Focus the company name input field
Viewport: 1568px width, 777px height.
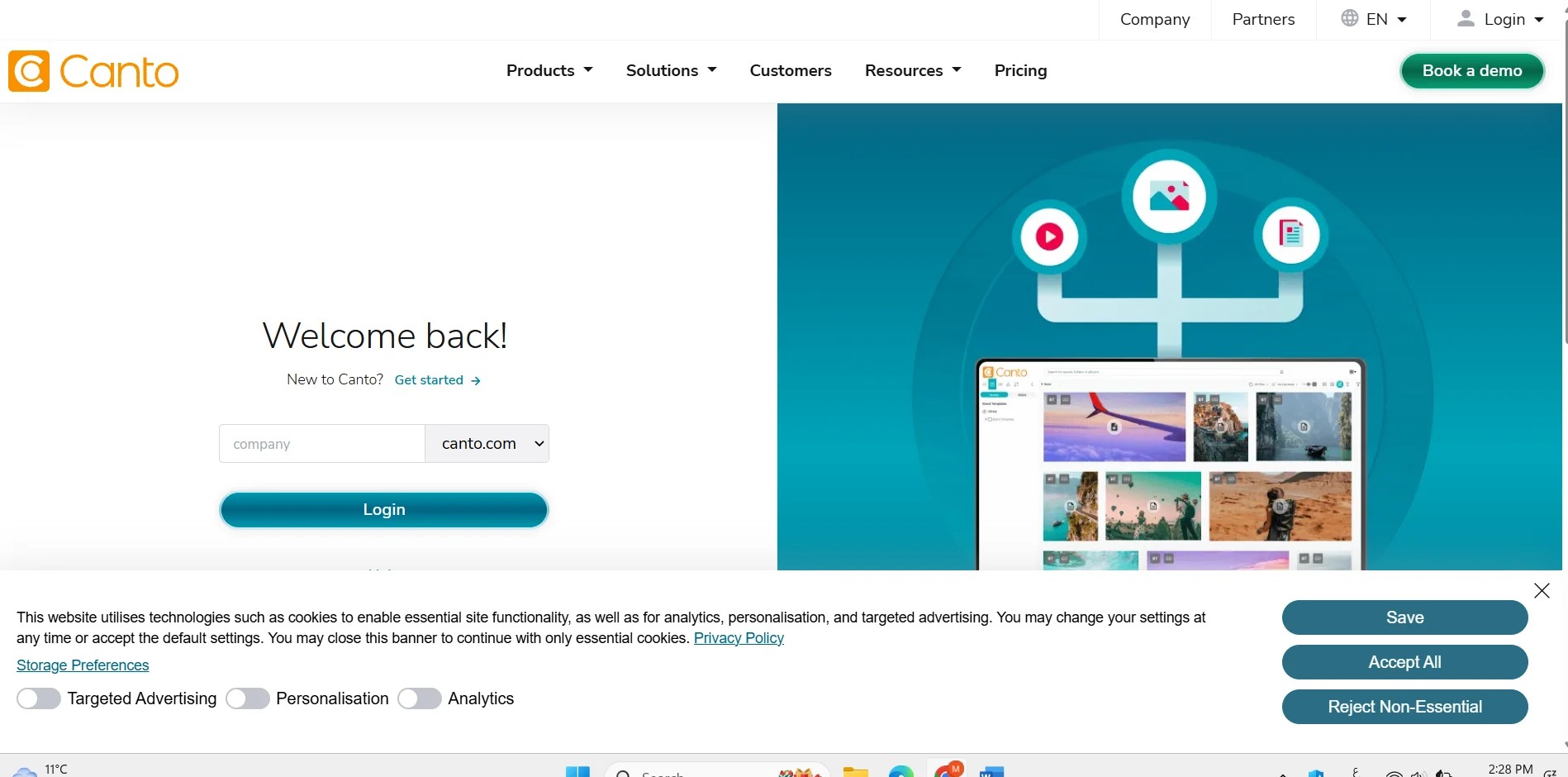click(x=322, y=444)
